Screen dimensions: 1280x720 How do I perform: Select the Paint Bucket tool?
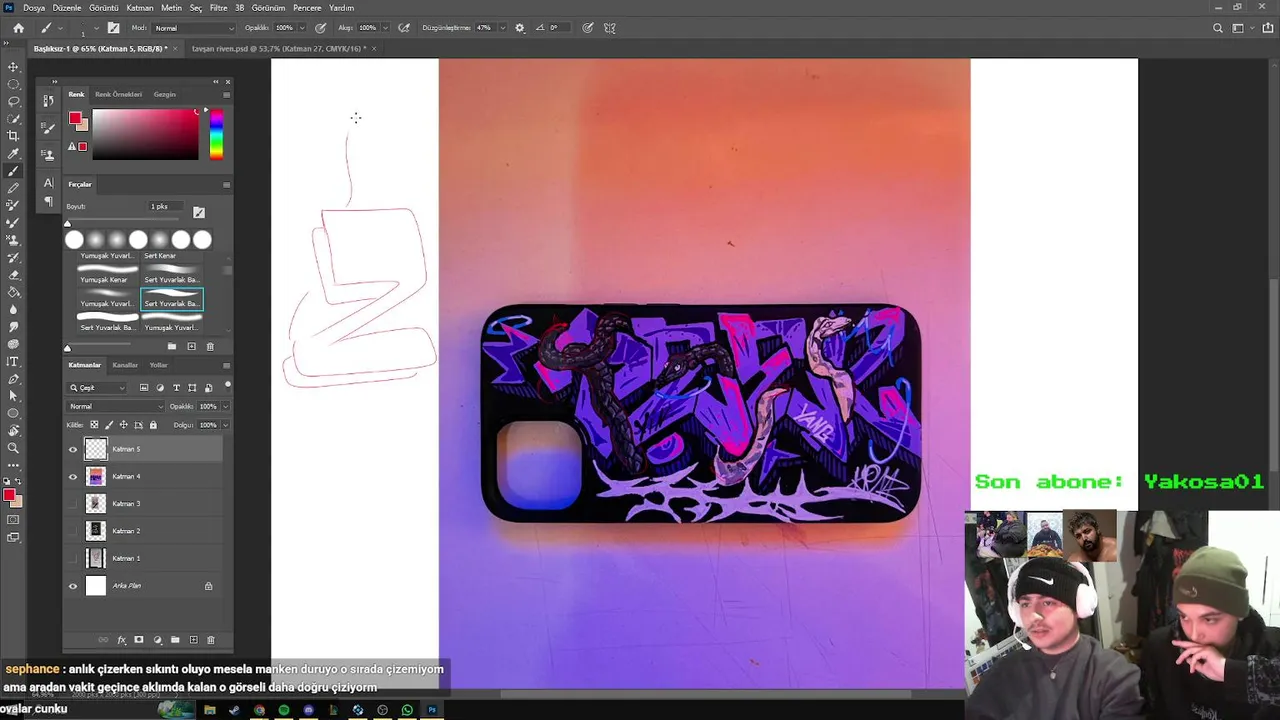(x=13, y=292)
